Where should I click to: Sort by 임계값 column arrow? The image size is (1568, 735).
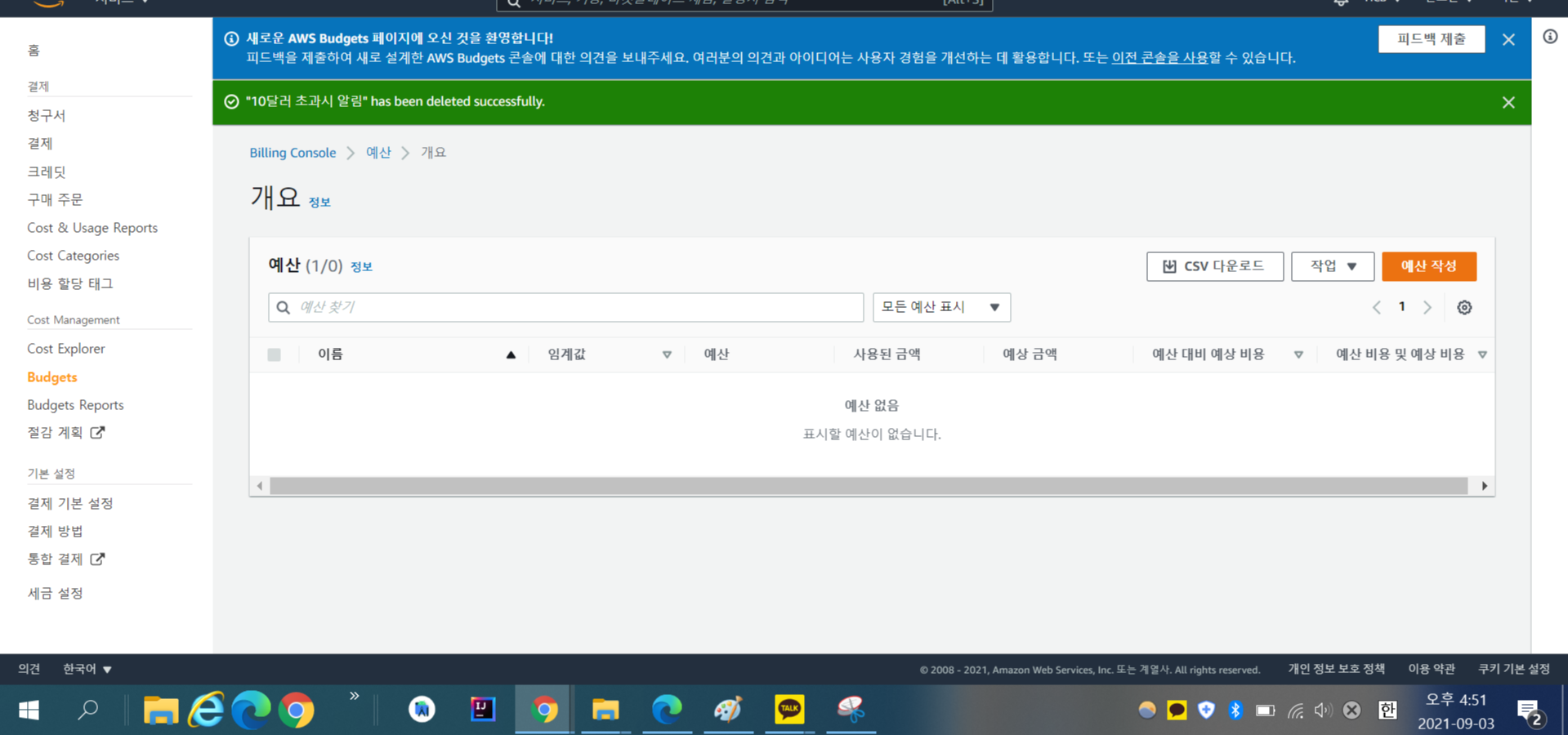click(667, 354)
